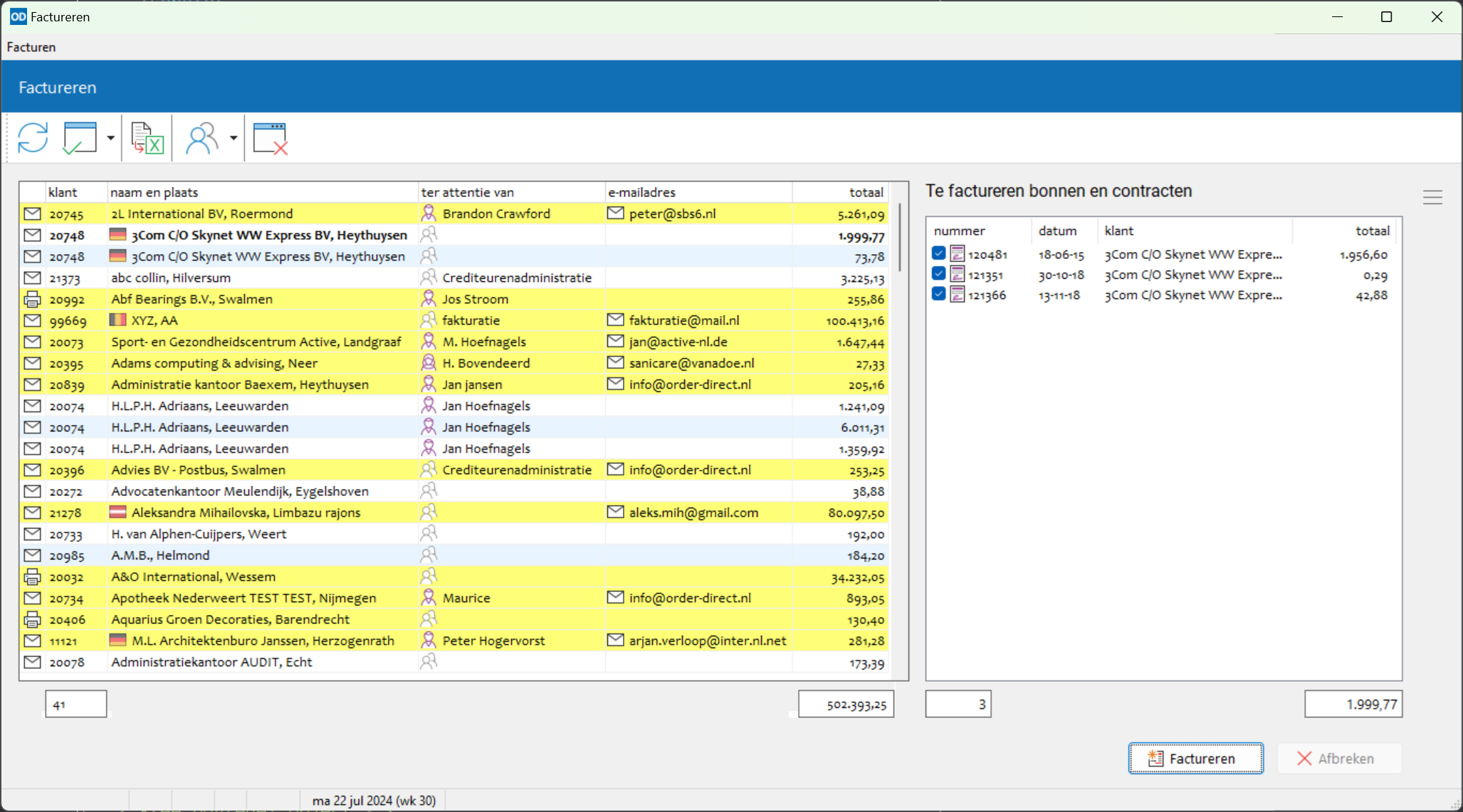Screen dimensions: 1463x812
Task: Click the ter attentie van column header
Action: tap(511, 192)
